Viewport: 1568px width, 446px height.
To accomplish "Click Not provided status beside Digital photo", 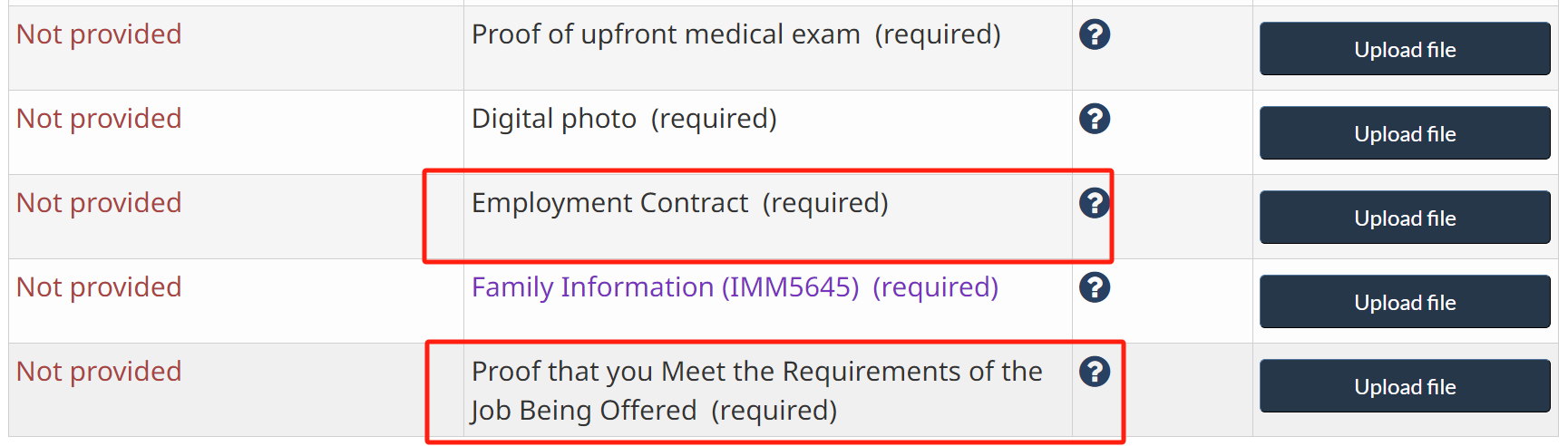I will pyautogui.click(x=99, y=119).
